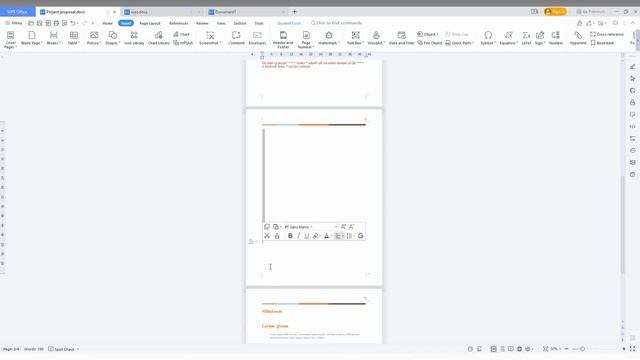Viewport: 640px width, 360px height.
Task: Add a Watermark
Action: tap(329, 38)
